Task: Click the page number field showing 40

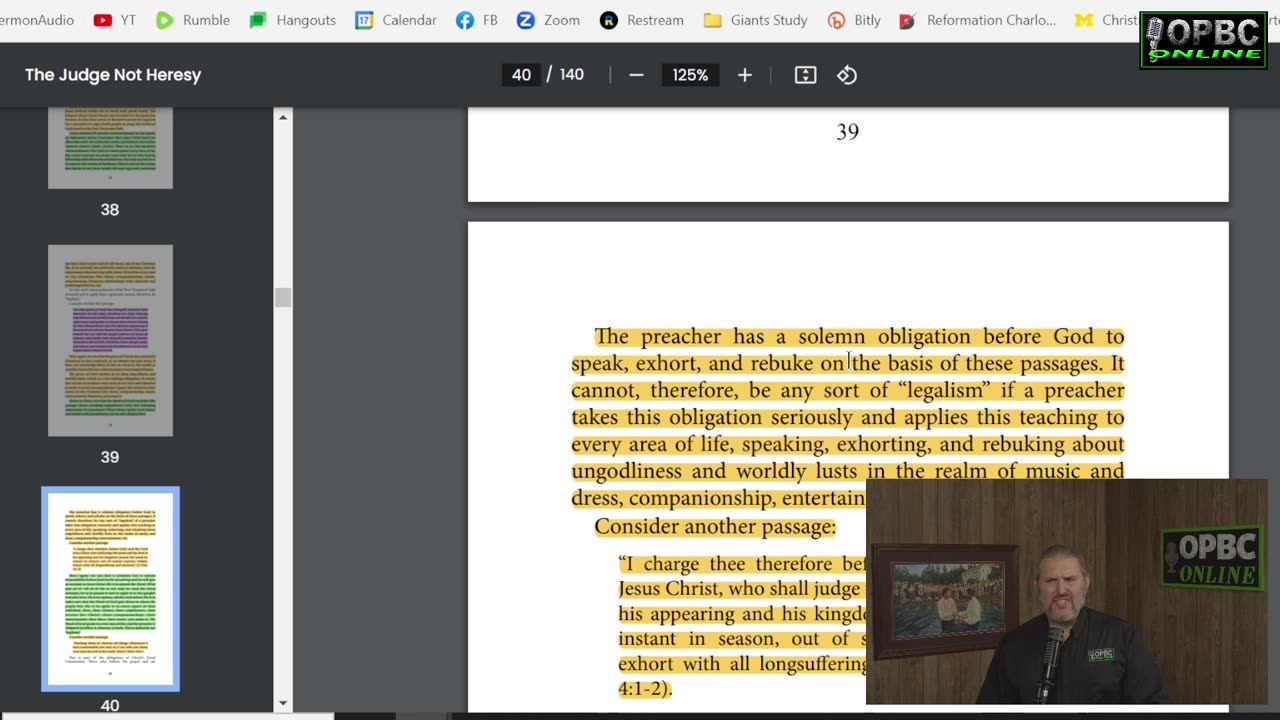Action: 521,75
